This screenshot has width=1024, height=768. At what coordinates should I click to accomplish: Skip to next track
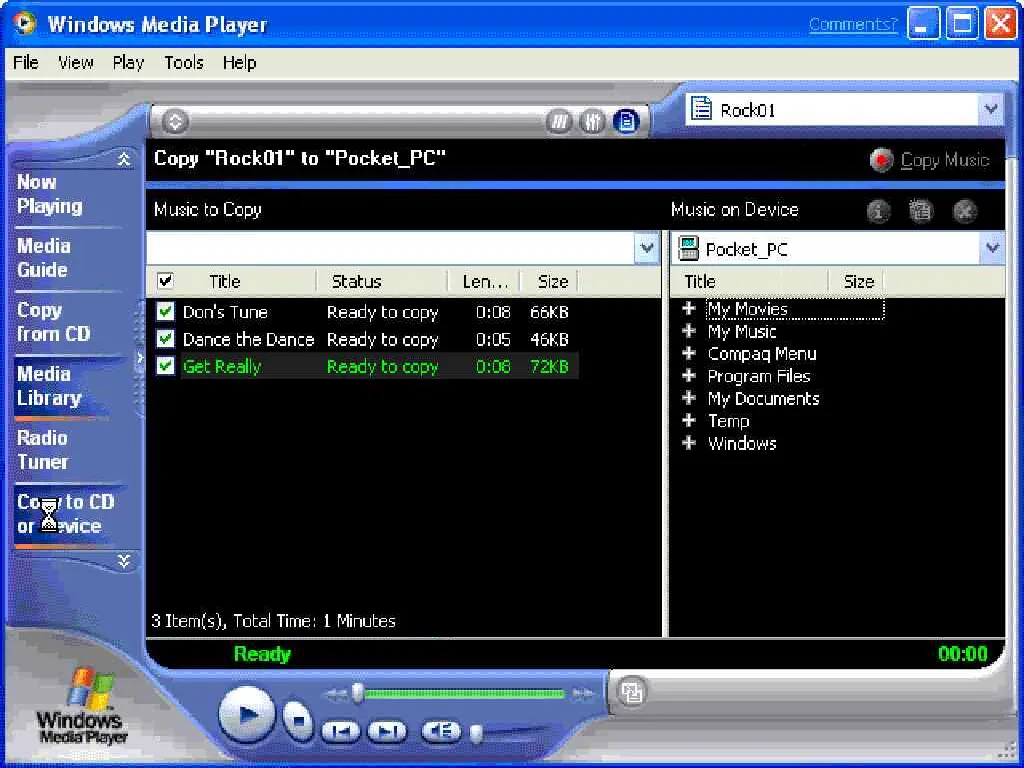point(387,731)
